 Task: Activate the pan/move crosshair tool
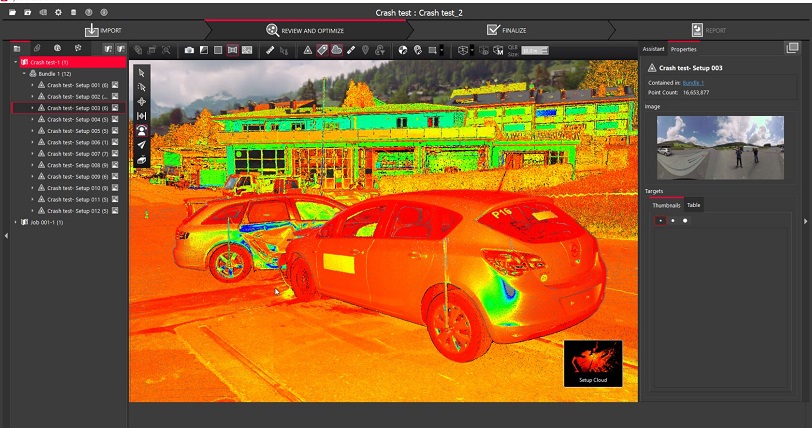pos(141,101)
